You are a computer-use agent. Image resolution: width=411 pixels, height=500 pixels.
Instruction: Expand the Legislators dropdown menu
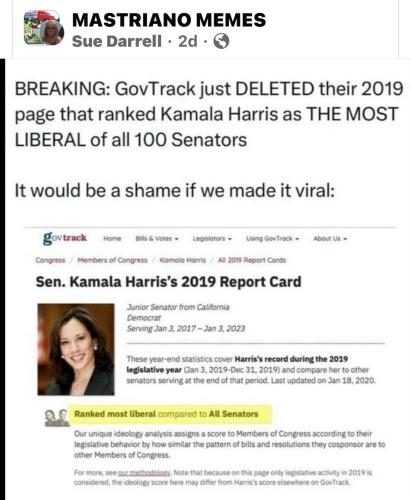coord(212,239)
